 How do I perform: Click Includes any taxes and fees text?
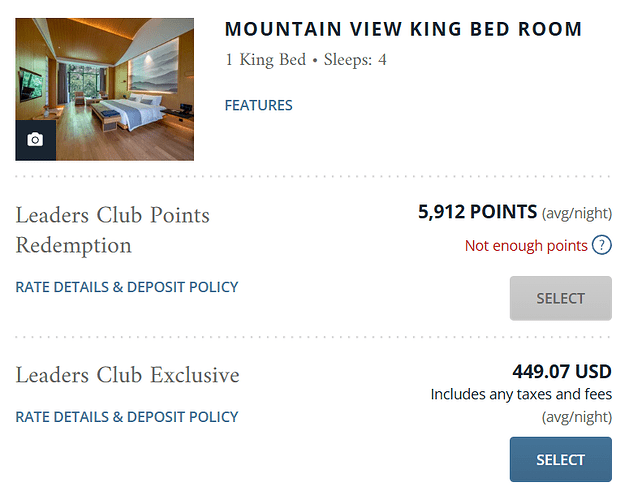(x=521, y=394)
